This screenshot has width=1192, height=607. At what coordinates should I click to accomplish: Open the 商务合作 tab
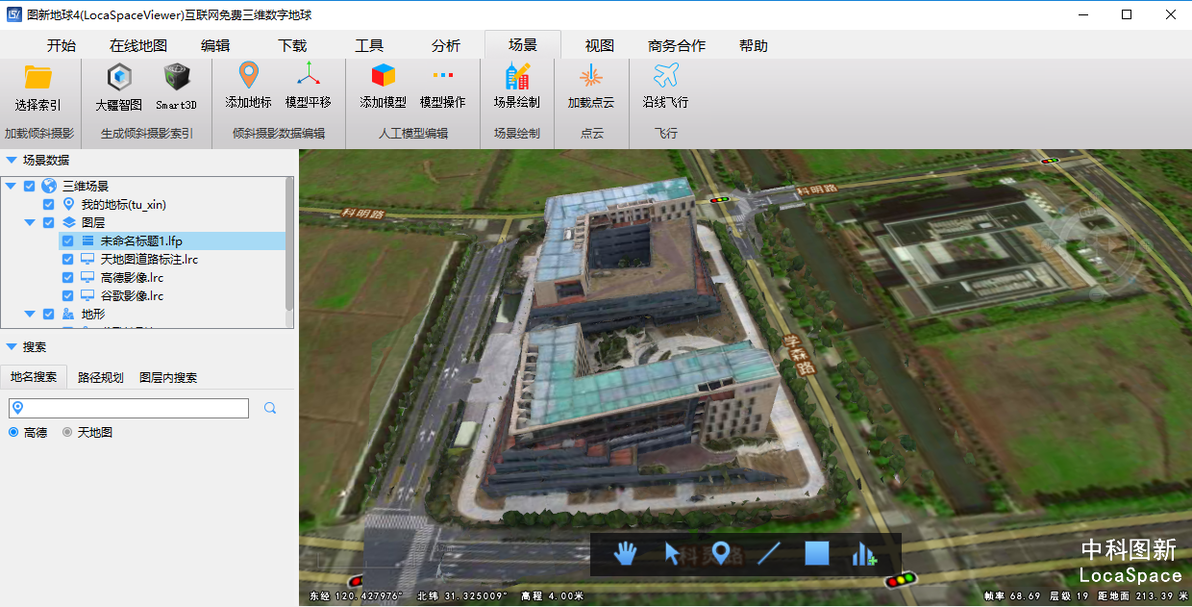point(677,46)
